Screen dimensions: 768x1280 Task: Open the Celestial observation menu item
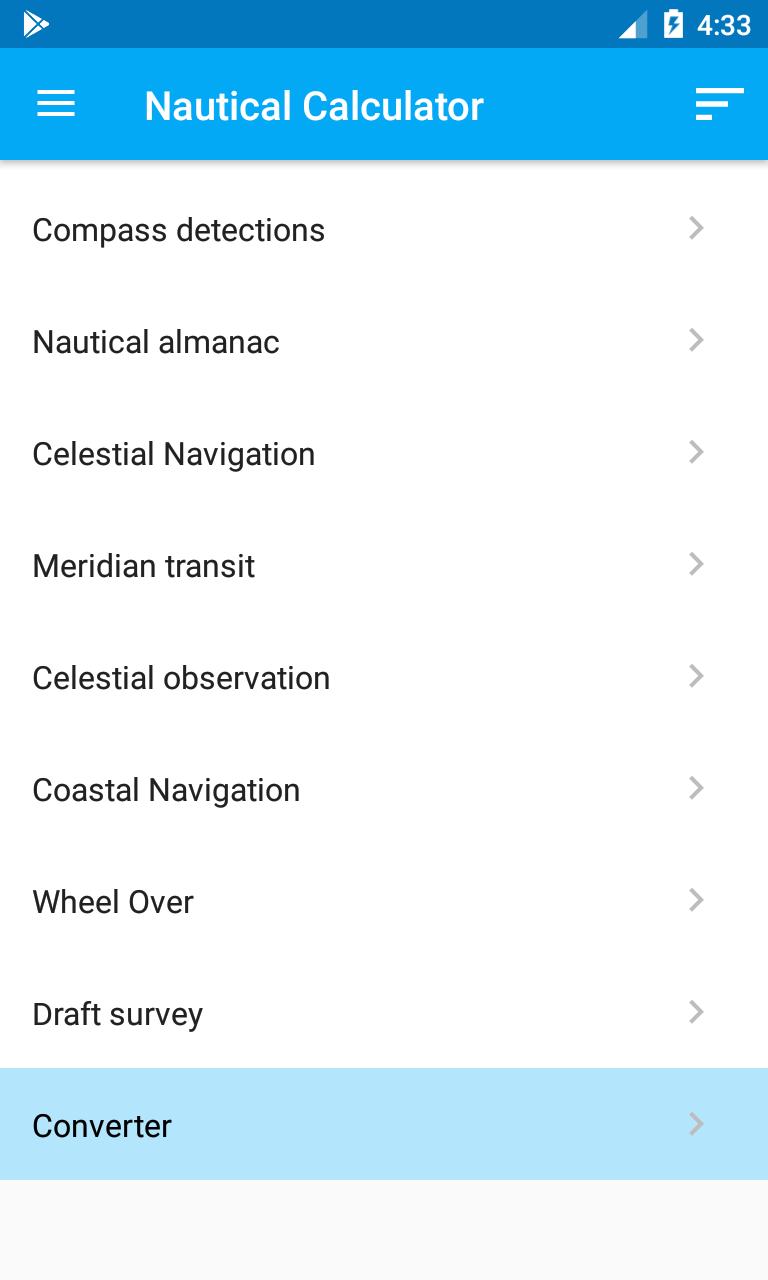pos(384,678)
